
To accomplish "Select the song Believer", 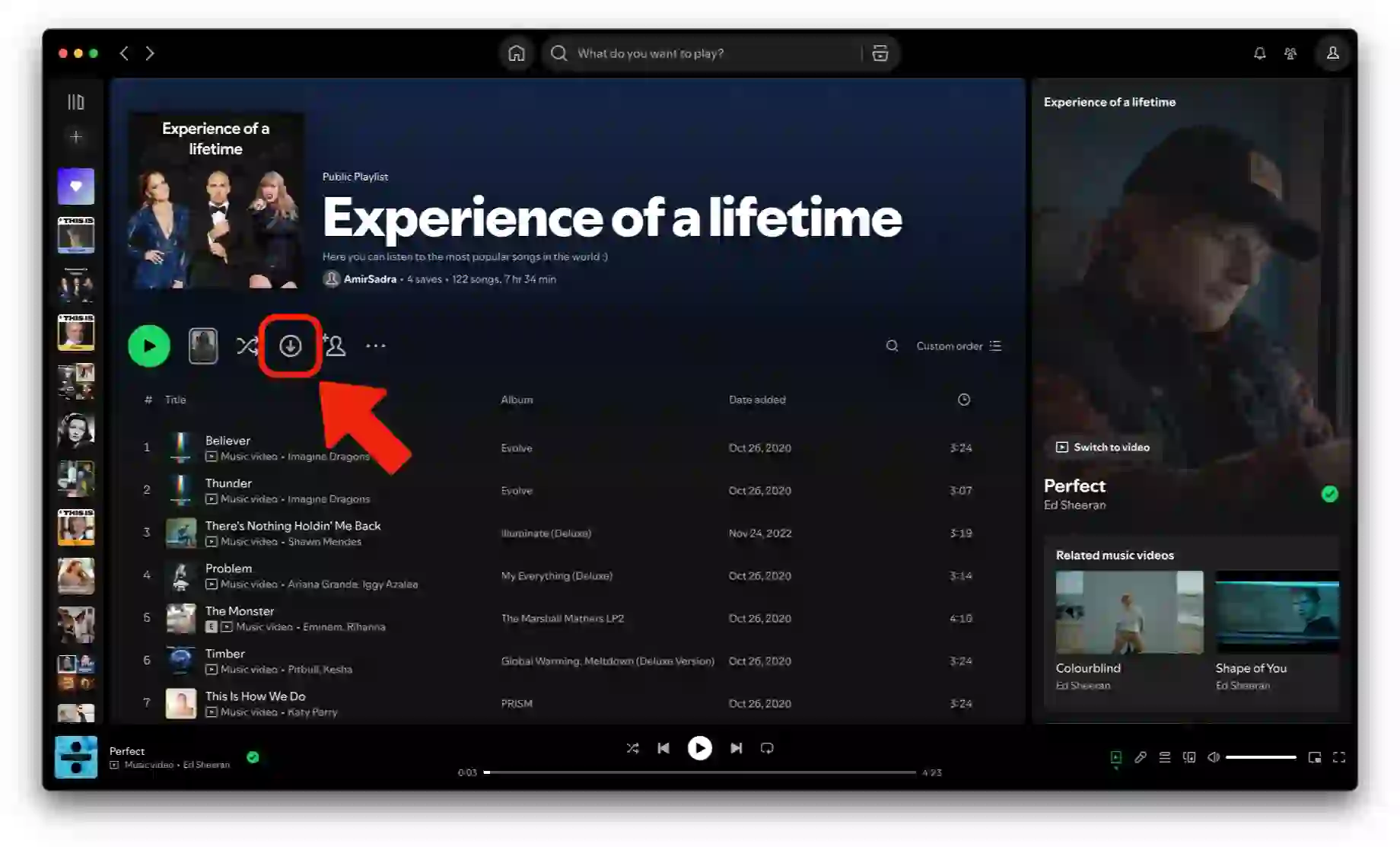I will [228, 441].
